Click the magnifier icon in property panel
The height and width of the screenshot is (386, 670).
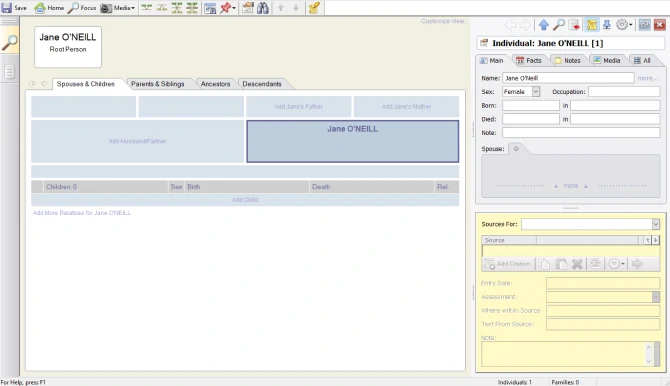(x=558, y=25)
